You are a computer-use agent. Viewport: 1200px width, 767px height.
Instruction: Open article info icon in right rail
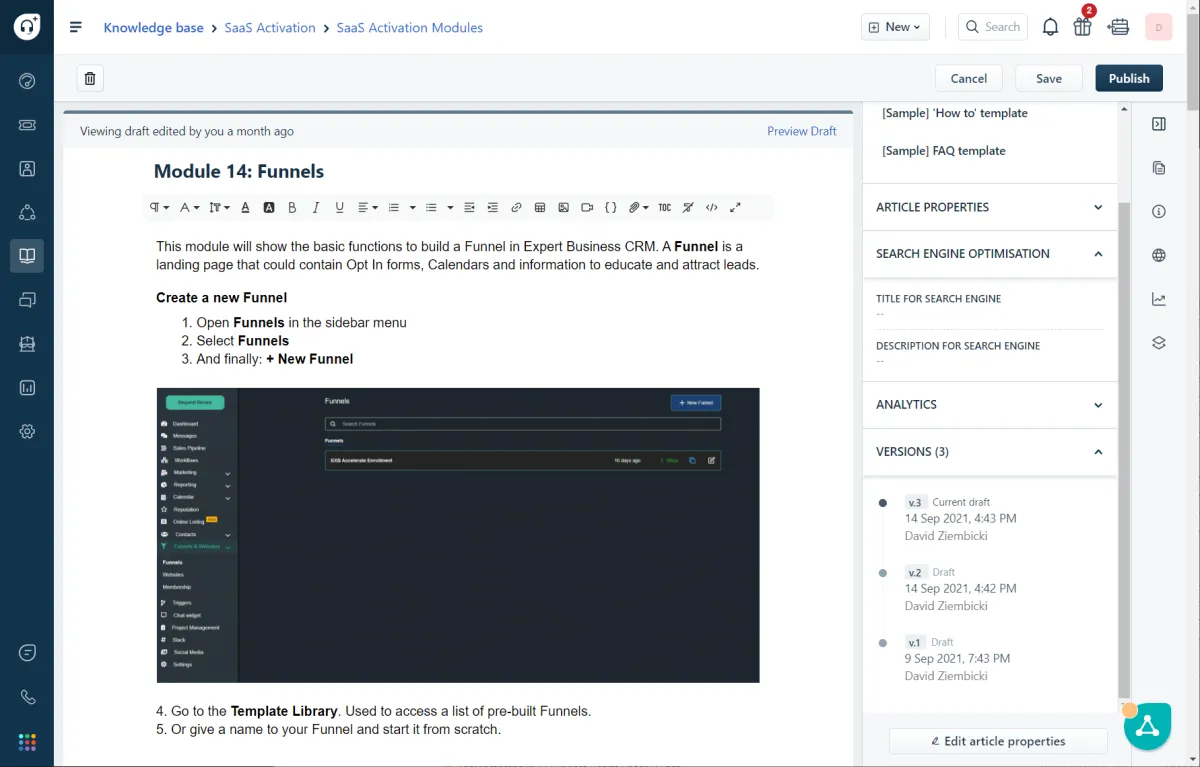(1159, 212)
